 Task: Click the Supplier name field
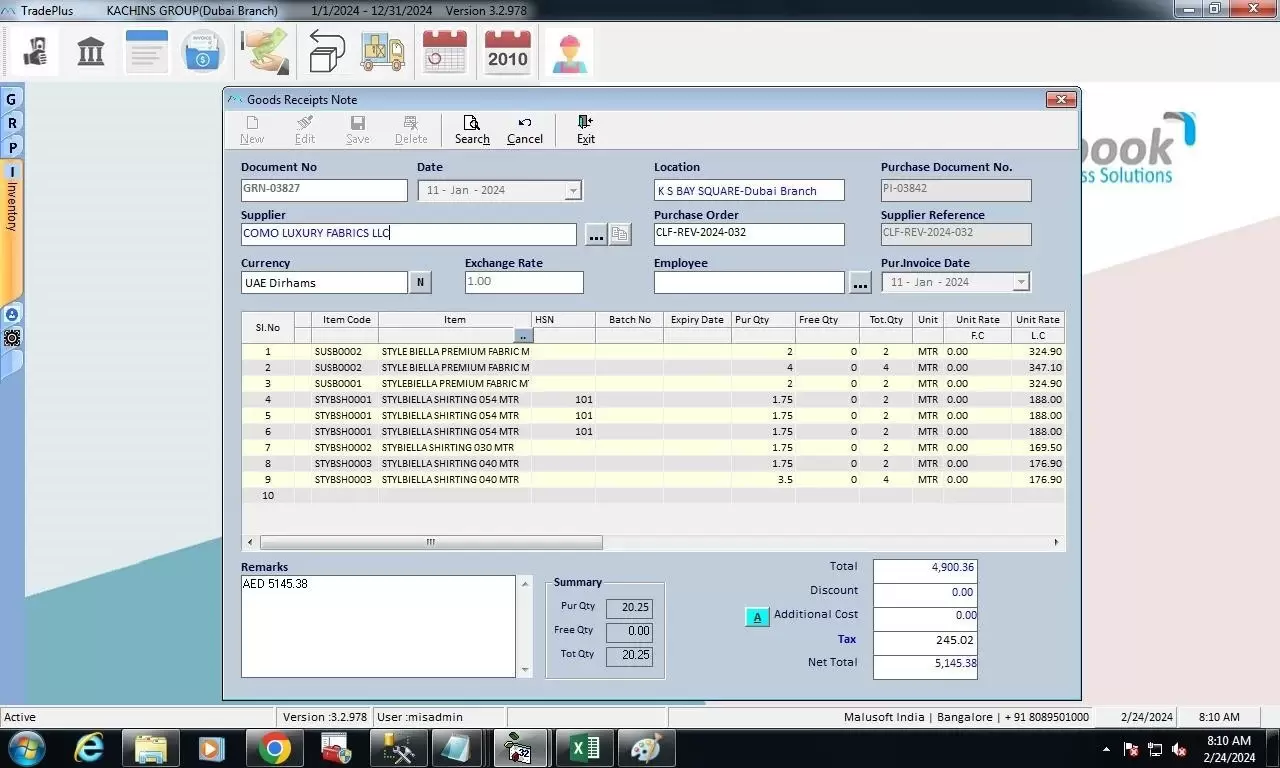pyautogui.click(x=409, y=234)
